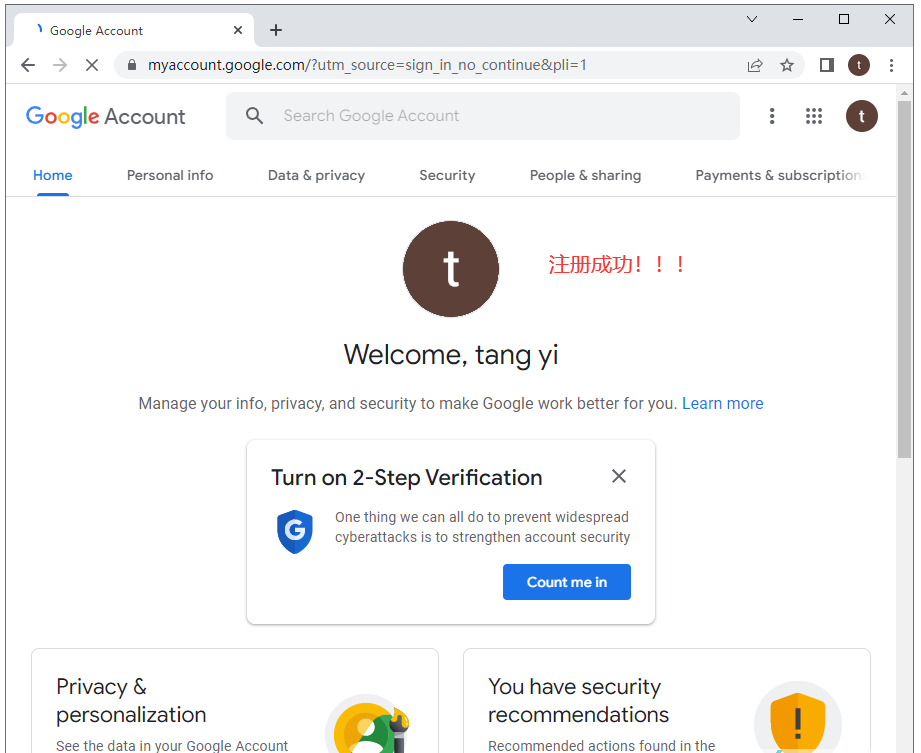Viewport: 921px width, 753px height.
Task: Click the three-dot help menu in Google Account header
Action: pos(771,116)
